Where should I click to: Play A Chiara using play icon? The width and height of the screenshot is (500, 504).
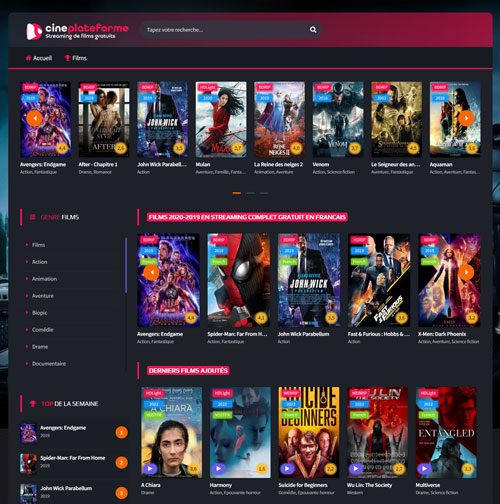(150, 468)
